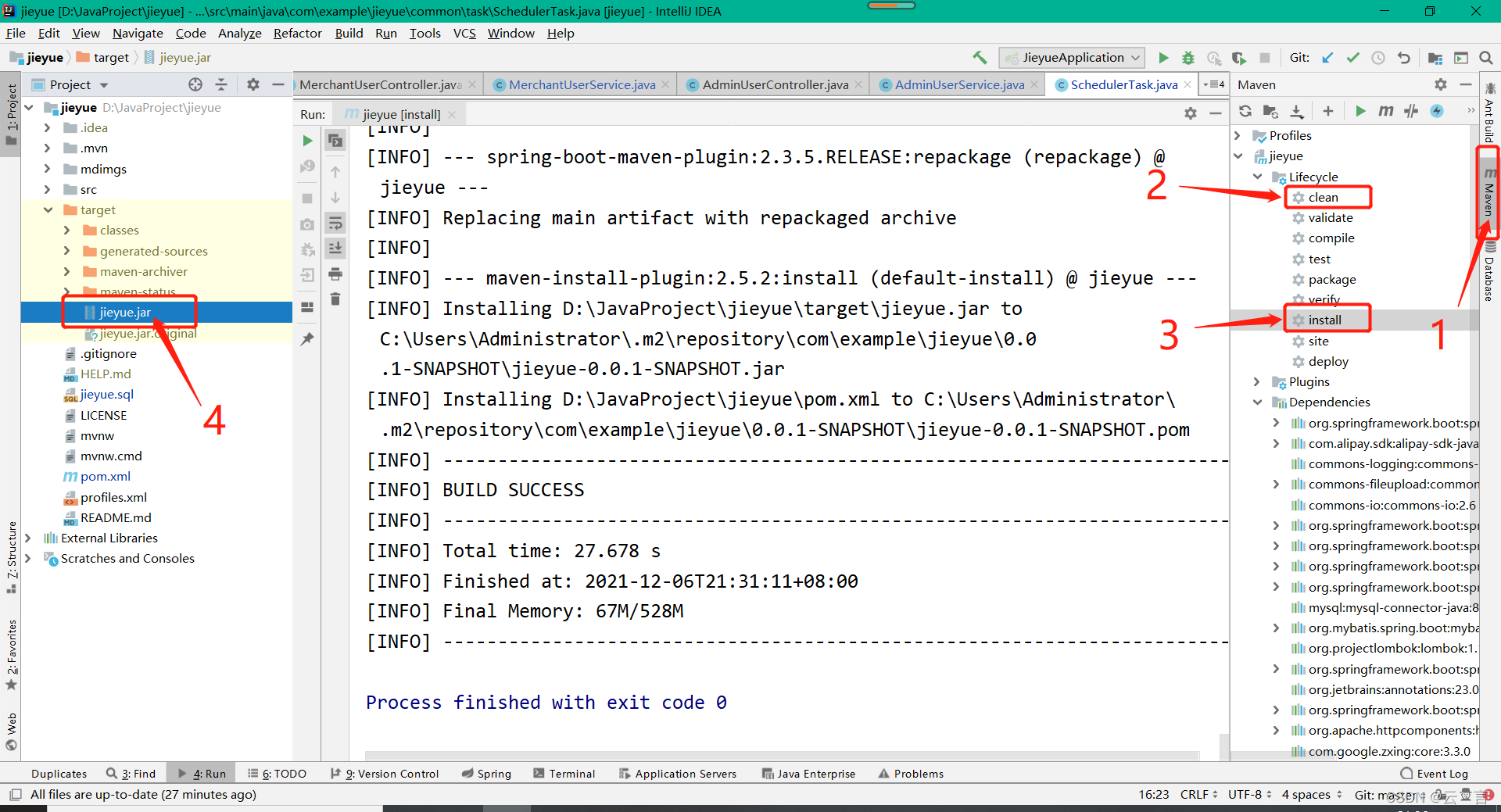
Task: Close the SchedulerTask.java tab
Action: tap(1188, 84)
